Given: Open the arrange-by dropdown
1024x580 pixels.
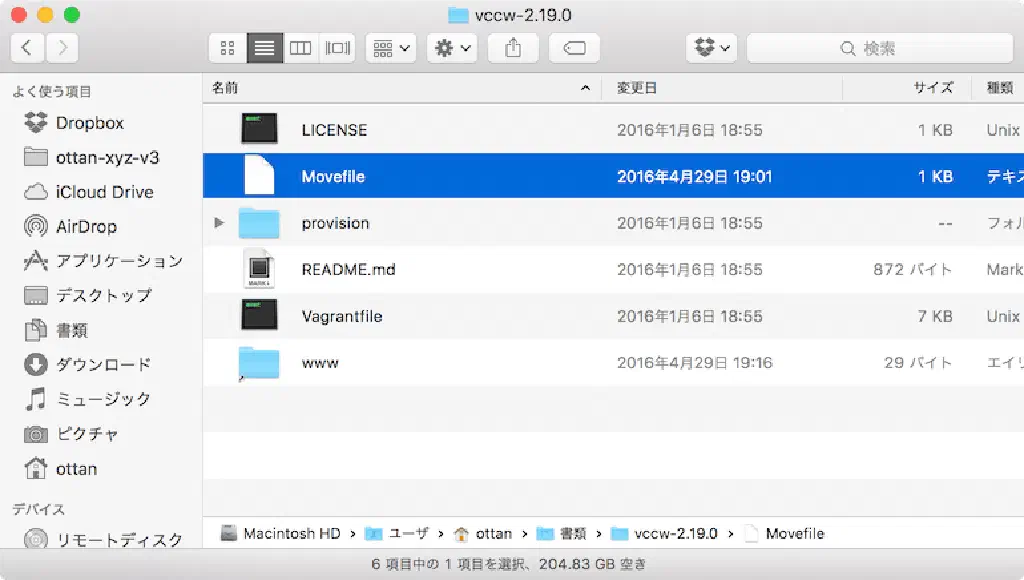Looking at the screenshot, I should (391, 48).
